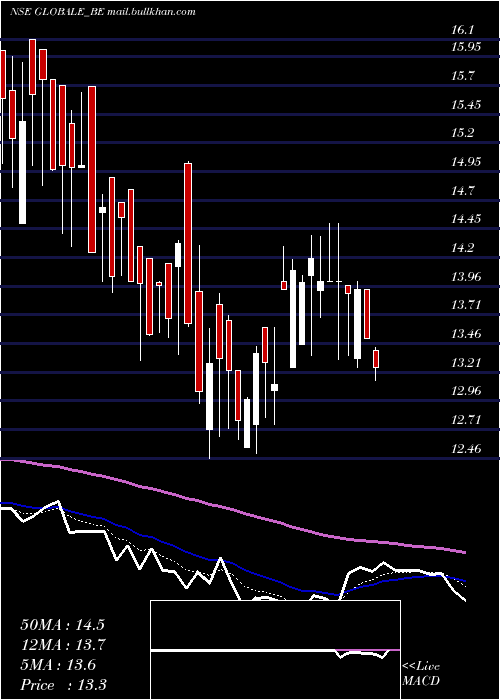
Task: Click the 'Price : 13.3' value text
Action: pos(63,685)
